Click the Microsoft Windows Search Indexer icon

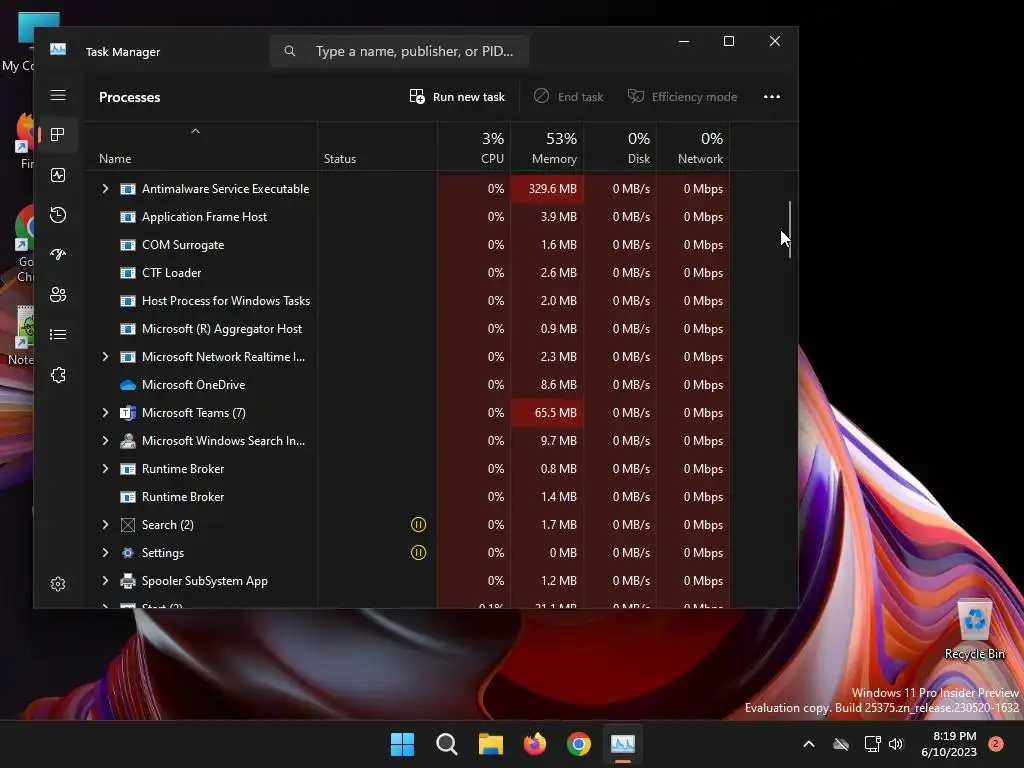pos(128,441)
